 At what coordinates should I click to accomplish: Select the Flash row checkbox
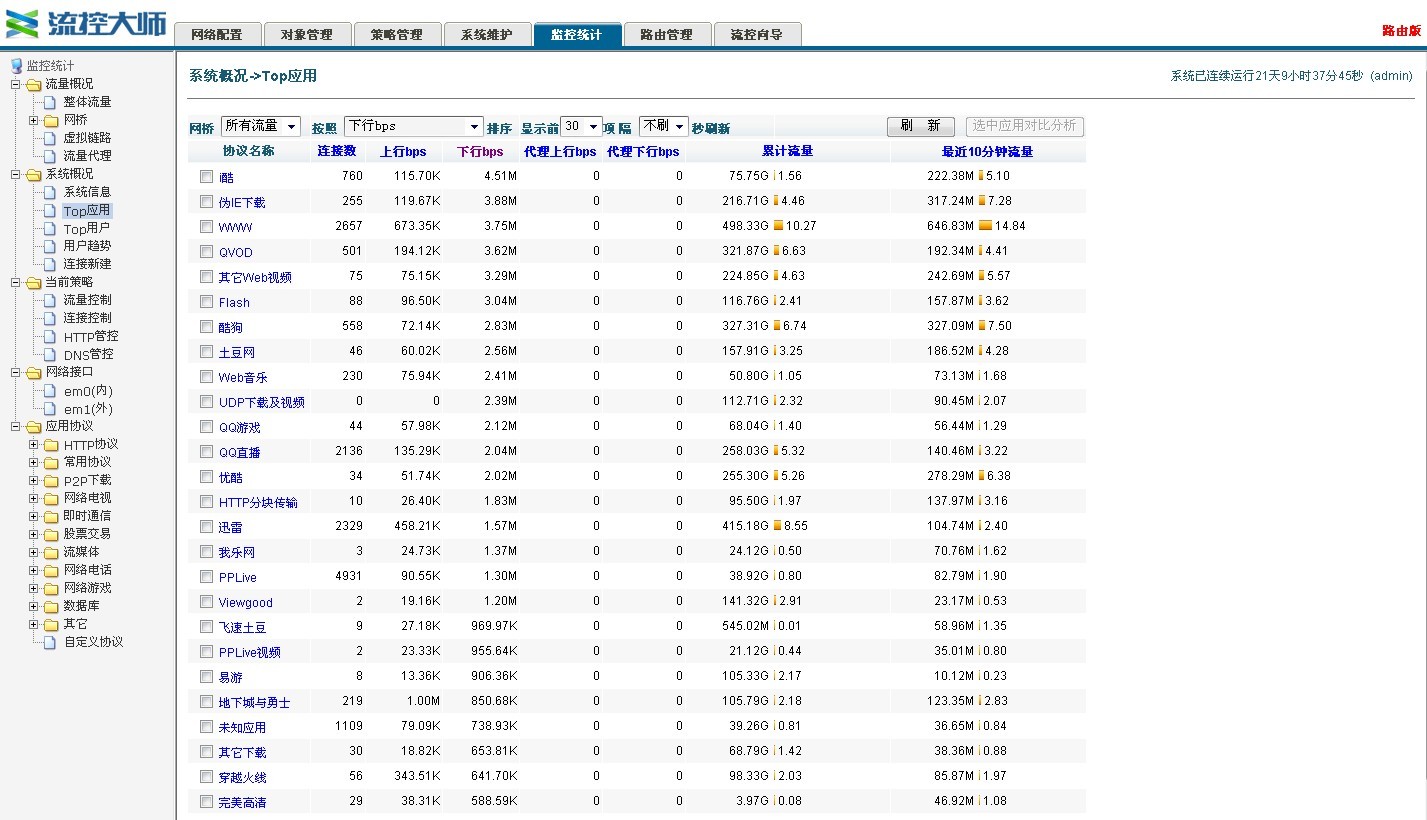pyautogui.click(x=206, y=301)
